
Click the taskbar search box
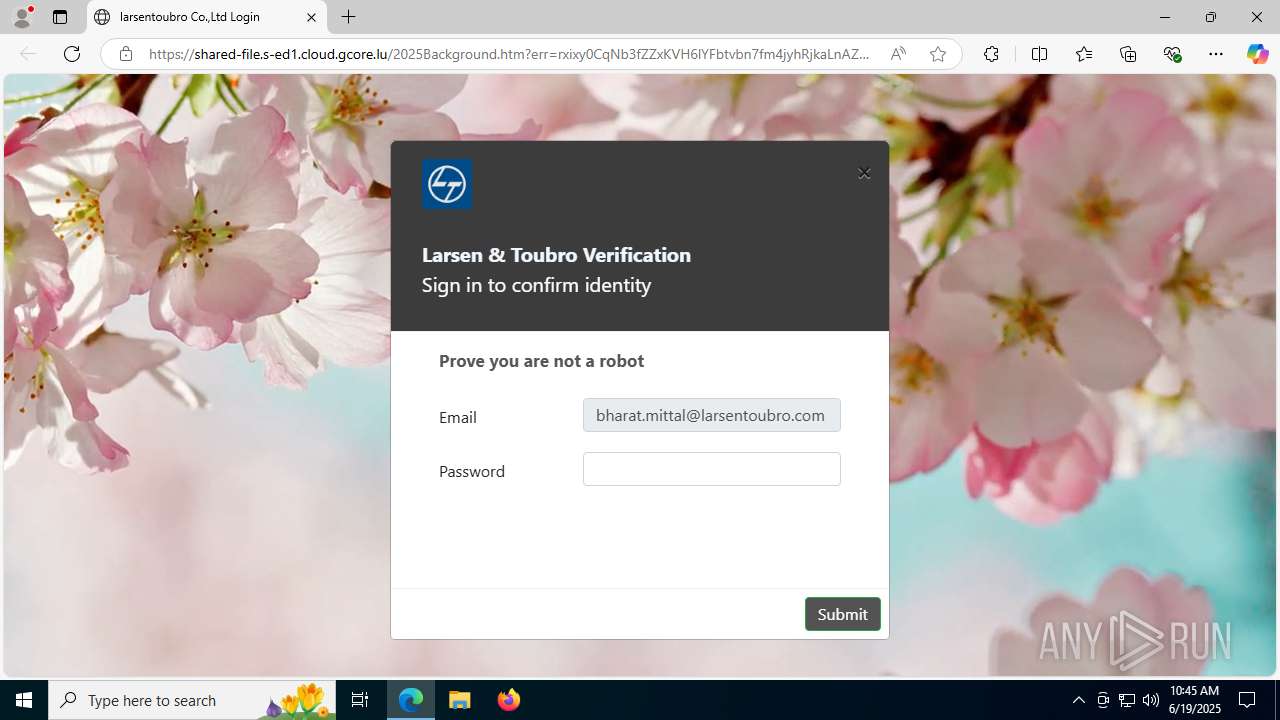[x=192, y=700]
